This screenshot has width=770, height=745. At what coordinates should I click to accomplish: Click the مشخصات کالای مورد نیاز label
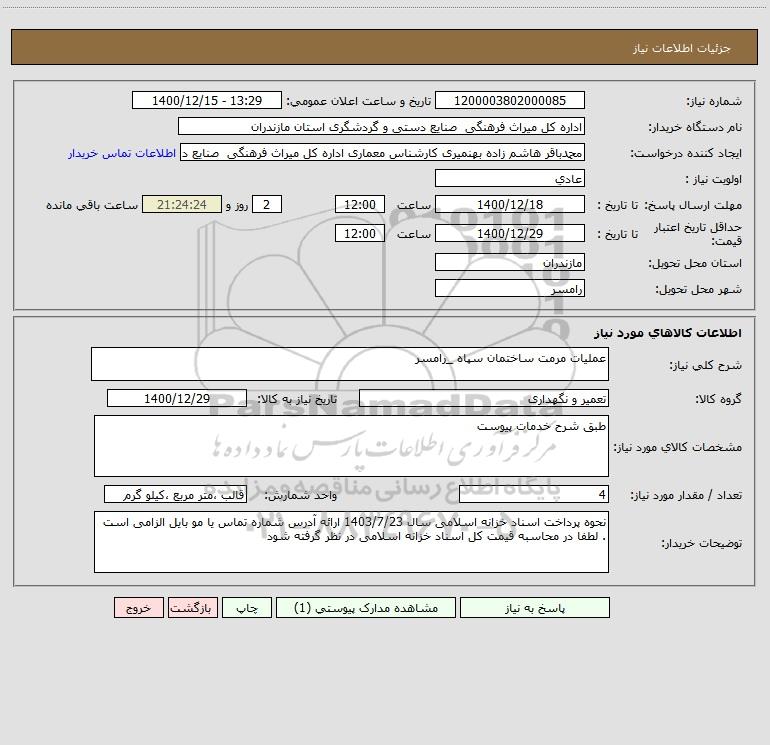(x=678, y=447)
